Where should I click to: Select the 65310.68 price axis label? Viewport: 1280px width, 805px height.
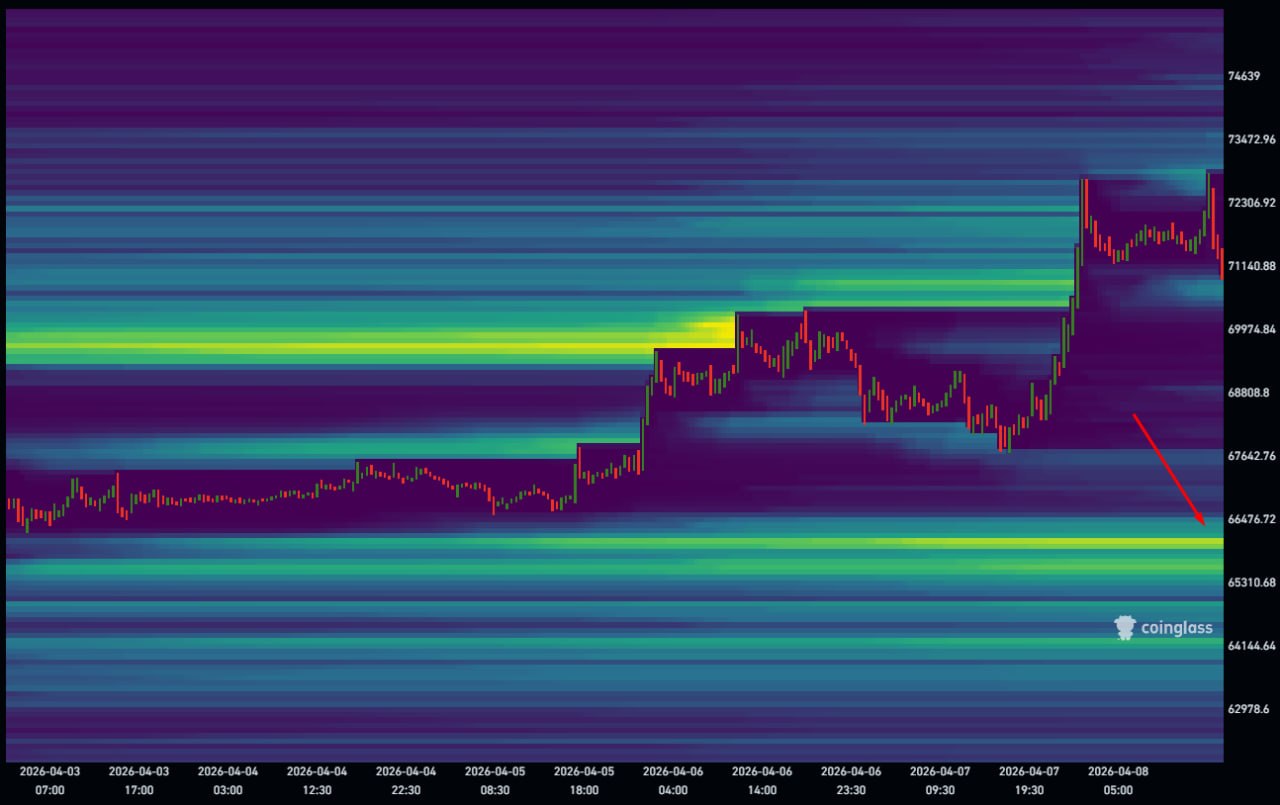1252,582
